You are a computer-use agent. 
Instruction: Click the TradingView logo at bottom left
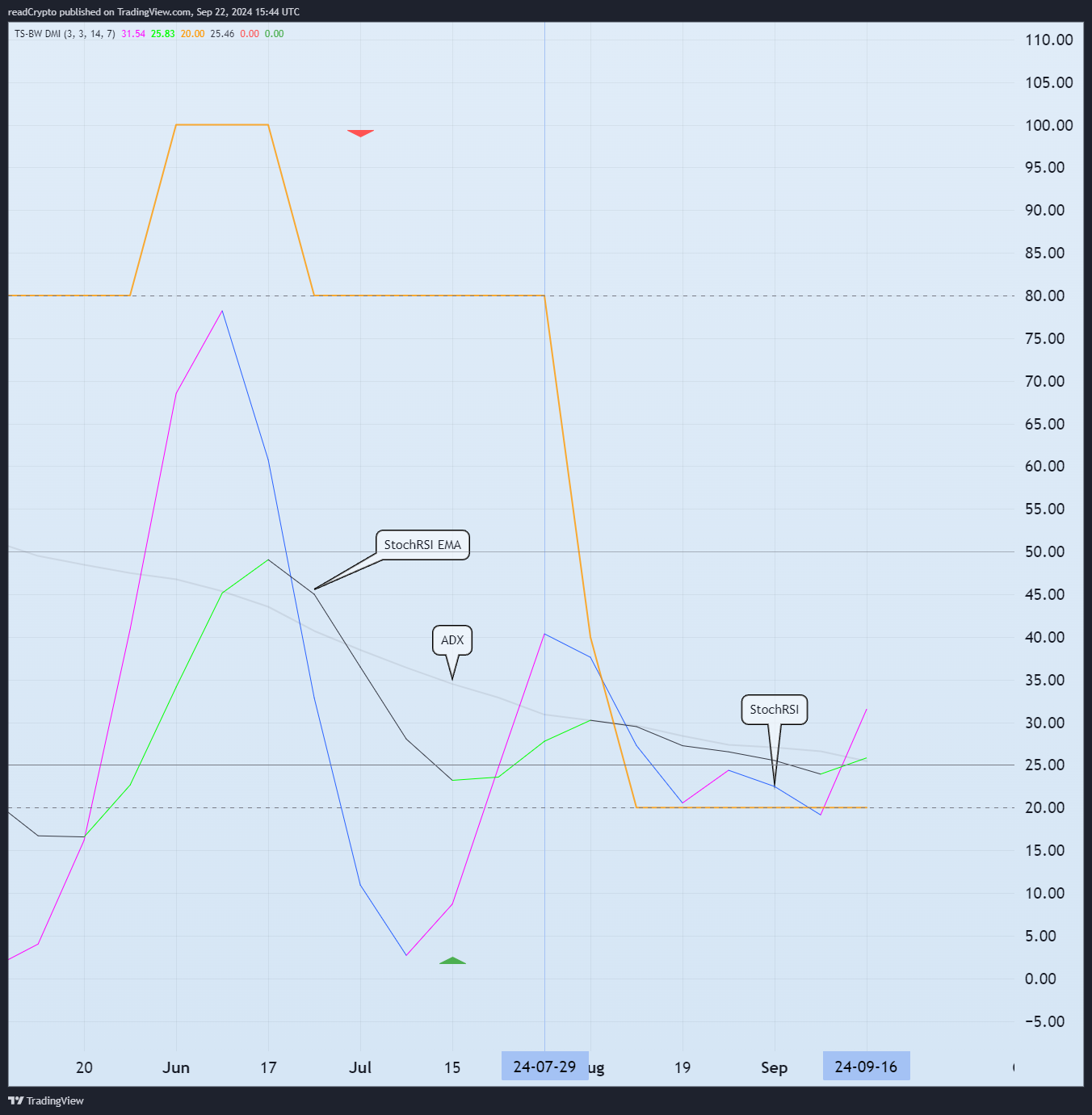click(x=46, y=1100)
